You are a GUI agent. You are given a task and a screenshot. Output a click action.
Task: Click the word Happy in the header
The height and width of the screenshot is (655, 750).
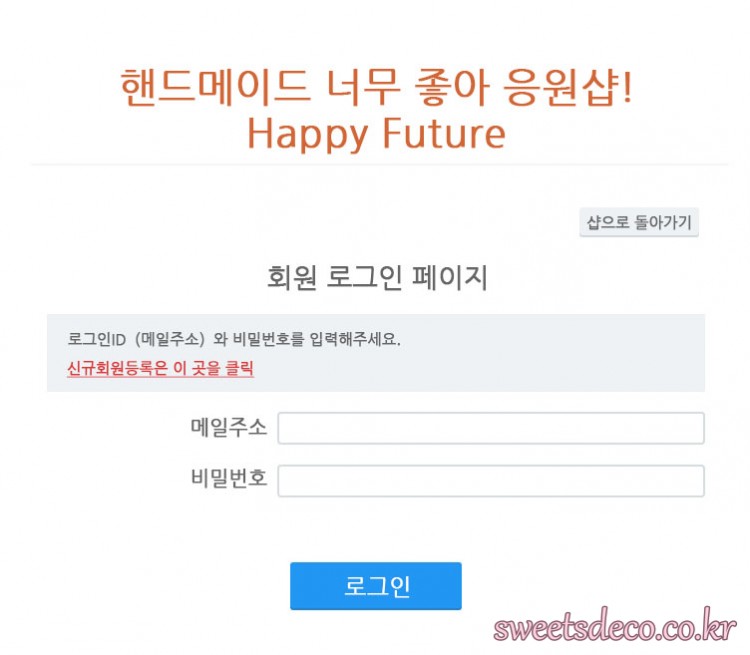[308, 135]
